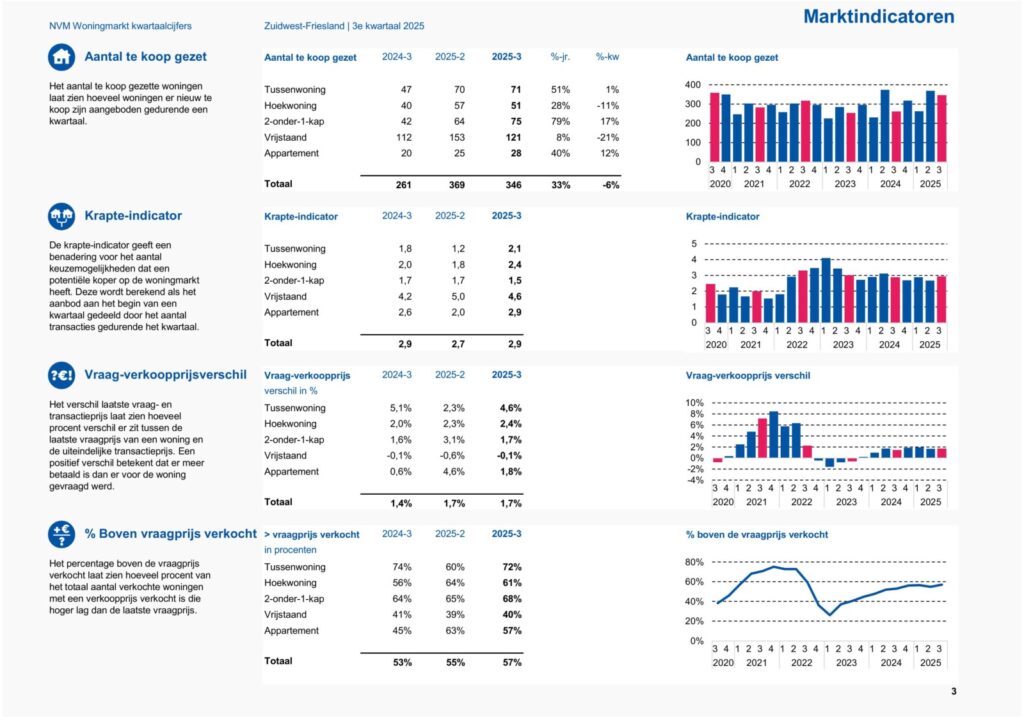Click the Krapte-indicator houses icon
Viewport: 1024px width, 724px height.
click(x=62, y=215)
